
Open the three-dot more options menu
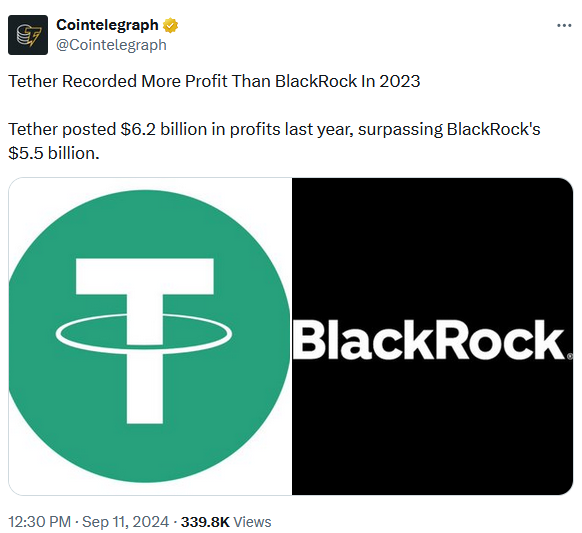(x=564, y=25)
